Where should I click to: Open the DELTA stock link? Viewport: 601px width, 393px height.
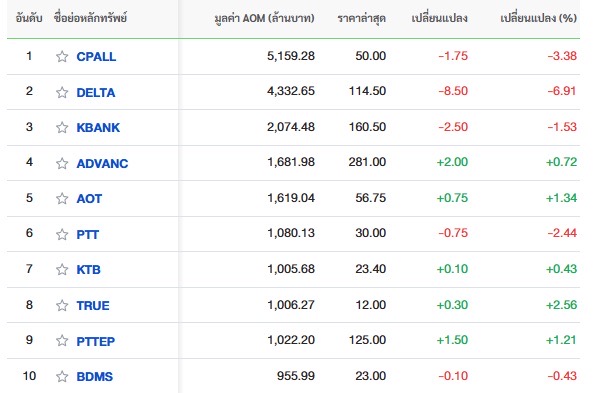coord(96,92)
